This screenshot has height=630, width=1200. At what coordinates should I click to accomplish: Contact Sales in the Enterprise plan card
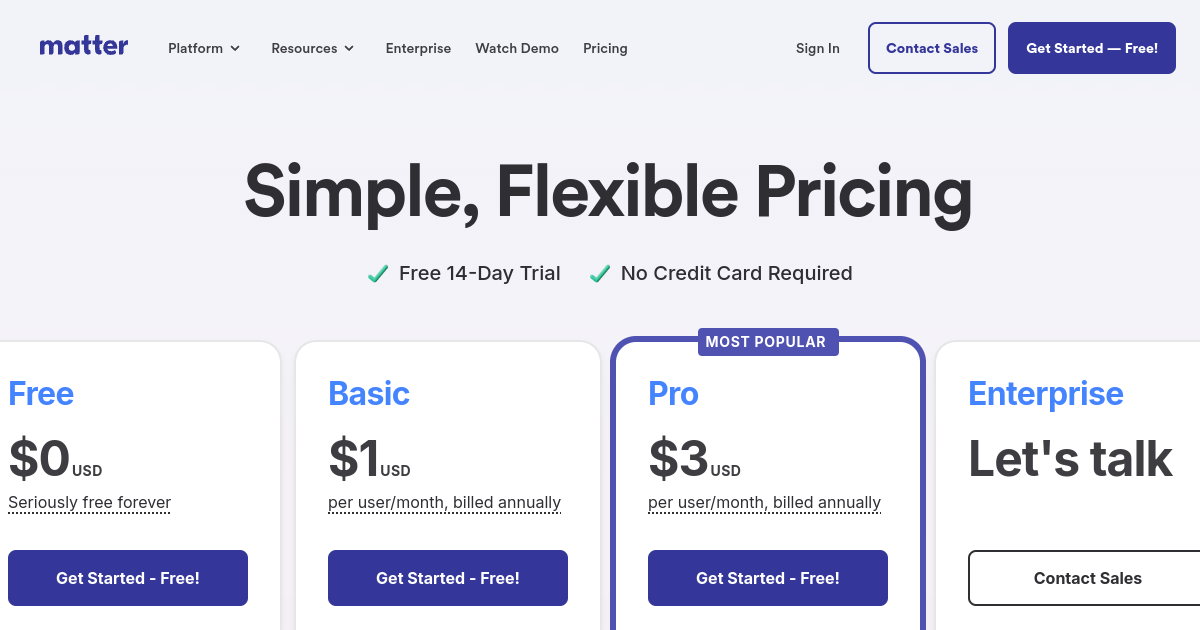tap(1087, 578)
